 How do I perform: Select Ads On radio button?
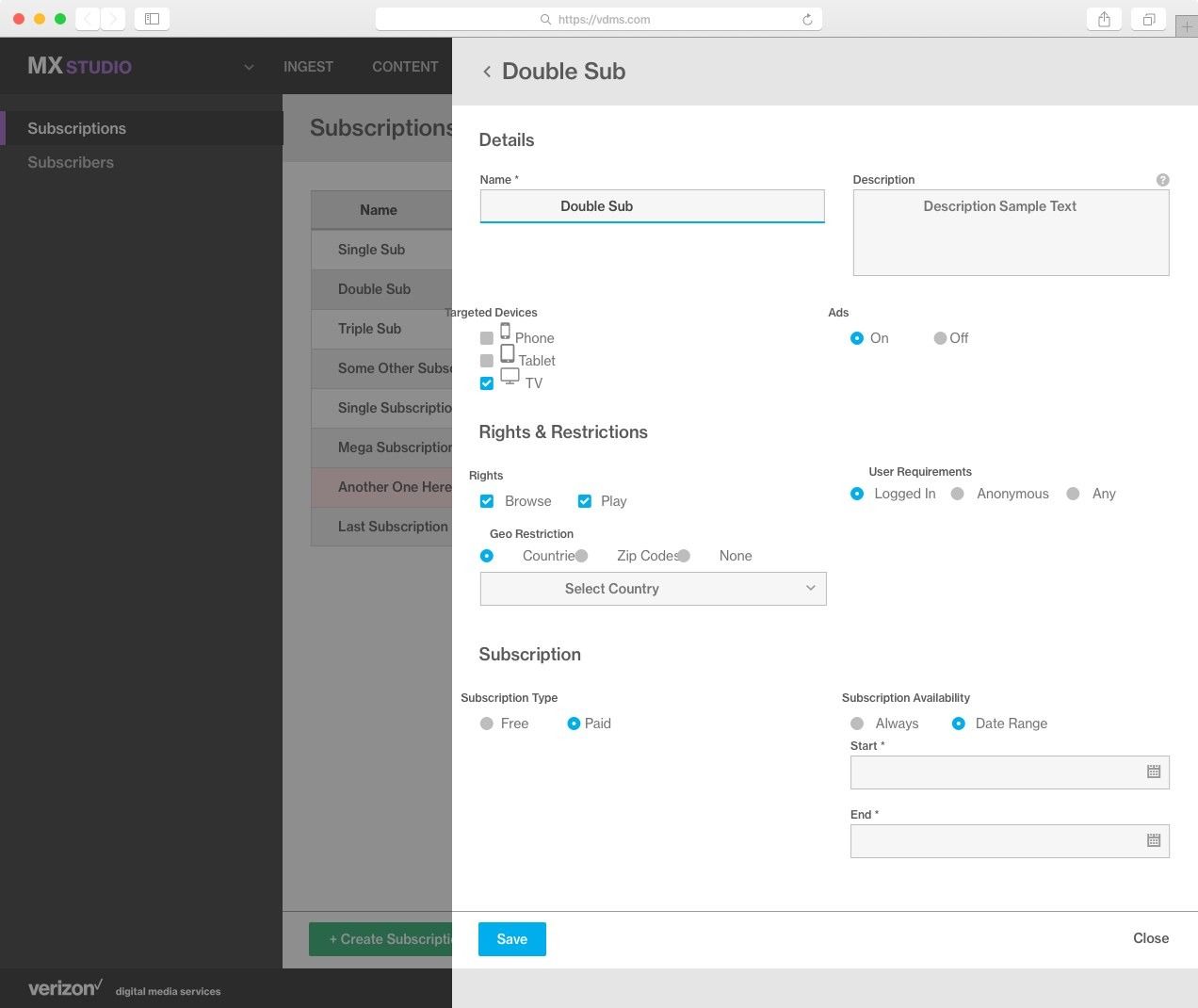coord(857,338)
